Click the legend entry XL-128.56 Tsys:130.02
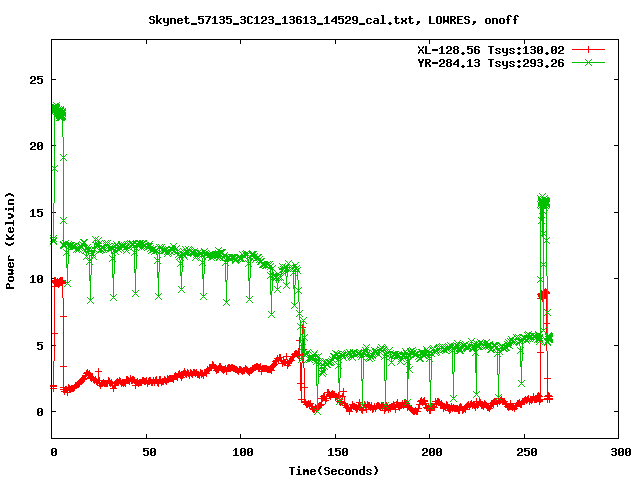Image resolution: width=640 pixels, height=480 pixels. coord(491,50)
